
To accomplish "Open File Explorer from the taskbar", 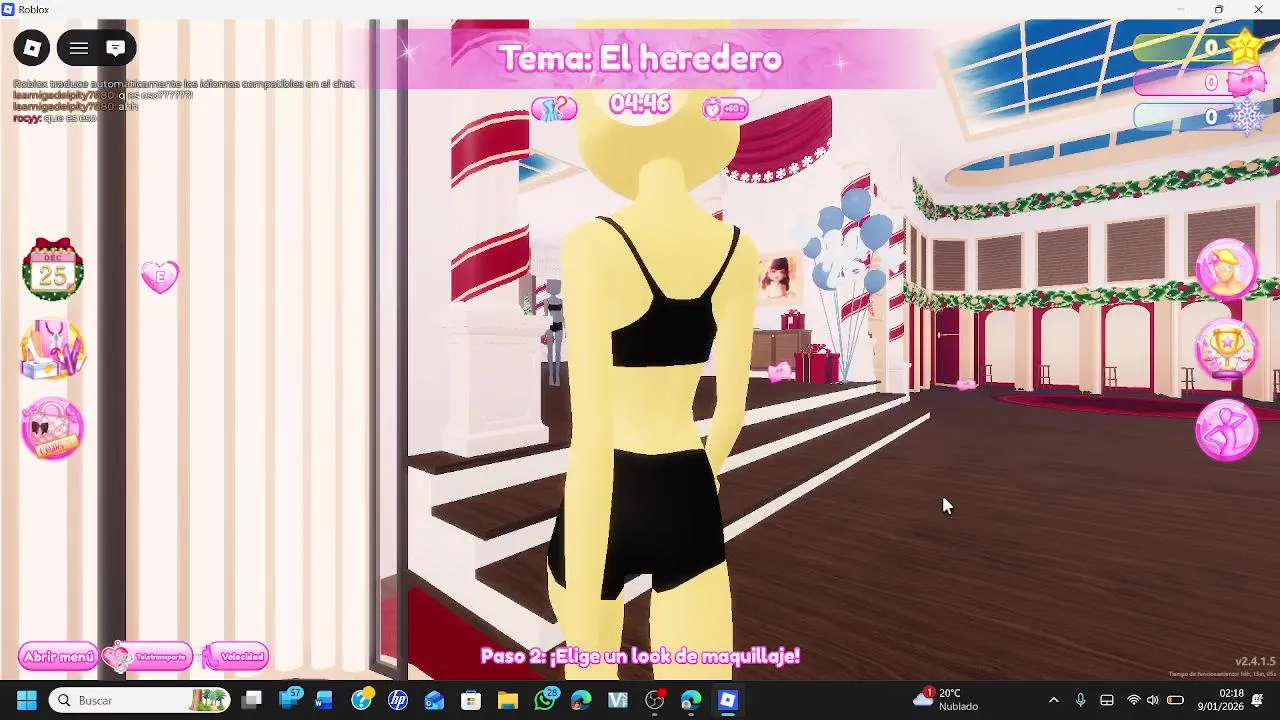I will 508,700.
